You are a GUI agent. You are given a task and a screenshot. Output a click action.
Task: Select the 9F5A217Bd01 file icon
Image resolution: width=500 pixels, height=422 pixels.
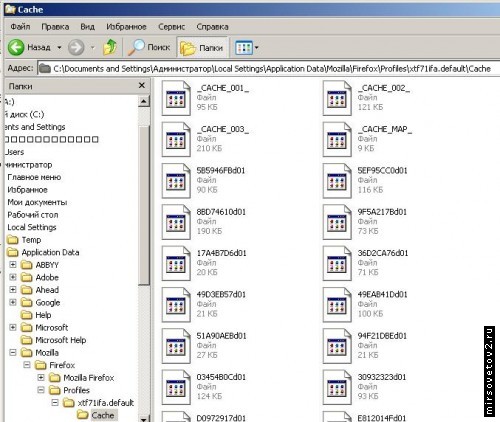[337, 222]
